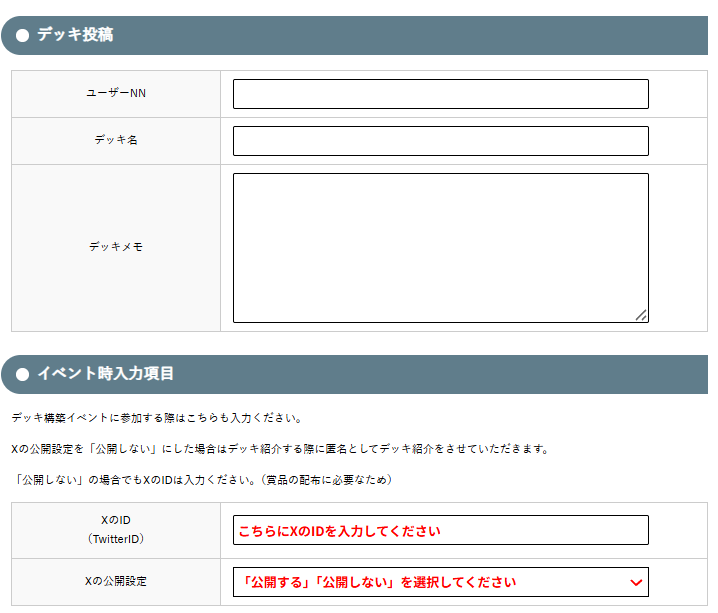Click the 匿名としてデッキ紹介 notice text line
Viewport: 718px width, 613px height.
tap(280, 449)
